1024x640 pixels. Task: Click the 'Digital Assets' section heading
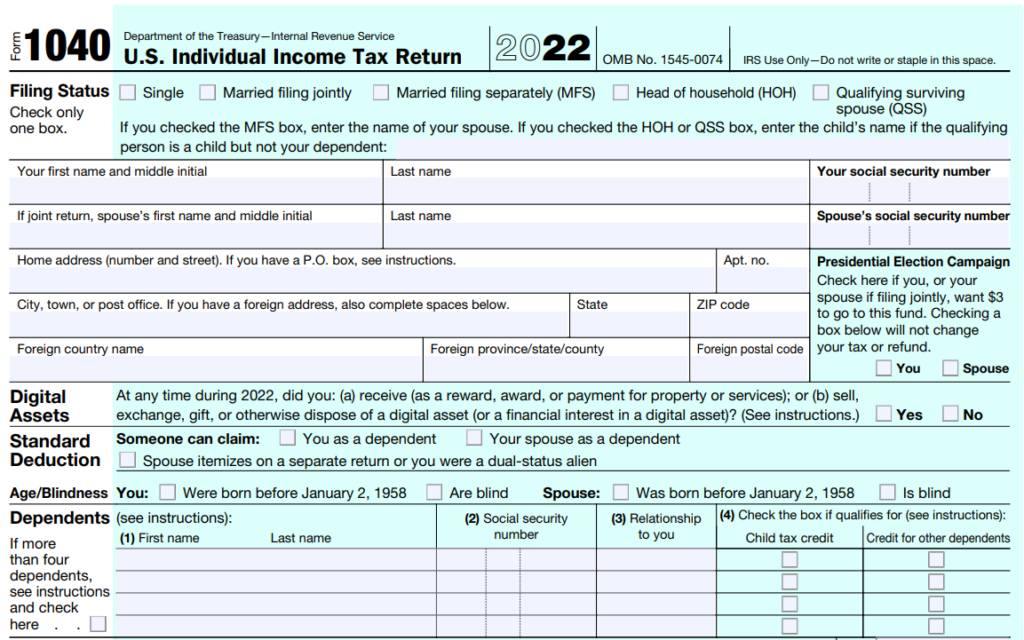(39, 406)
